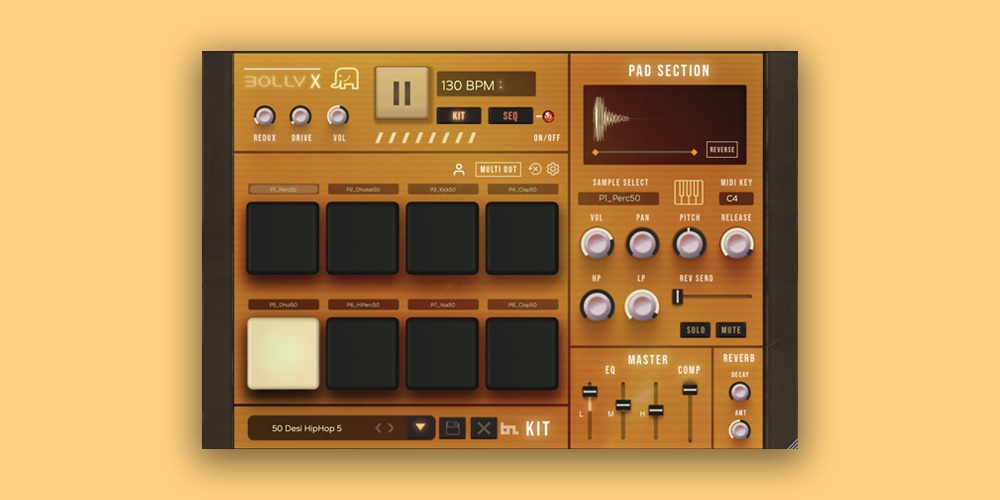The height and width of the screenshot is (500, 1000).
Task: Delete the kit with the X icon
Action: coord(484,428)
